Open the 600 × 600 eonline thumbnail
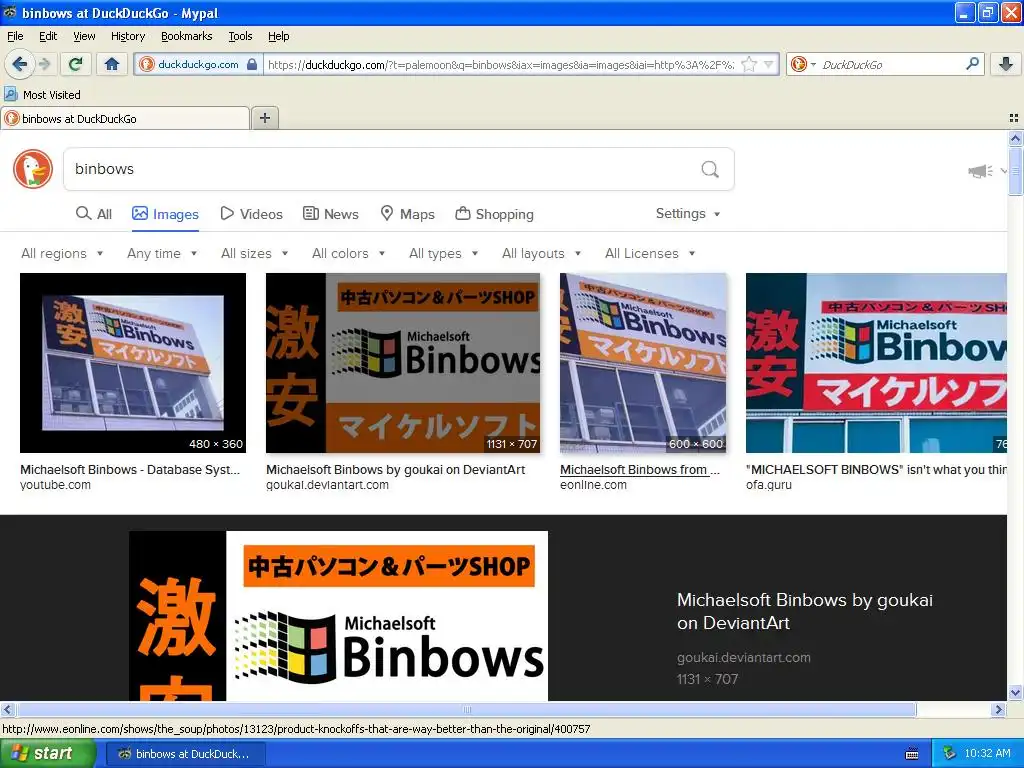Screen dimensions: 1024x768 point(643,362)
